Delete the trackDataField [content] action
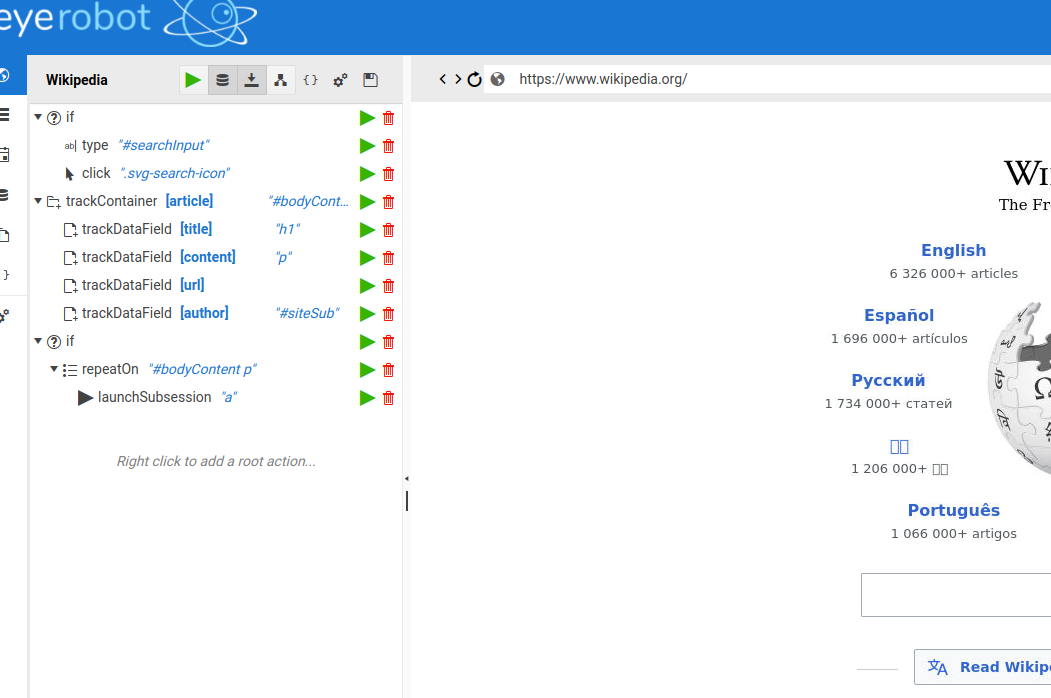 click(388, 258)
